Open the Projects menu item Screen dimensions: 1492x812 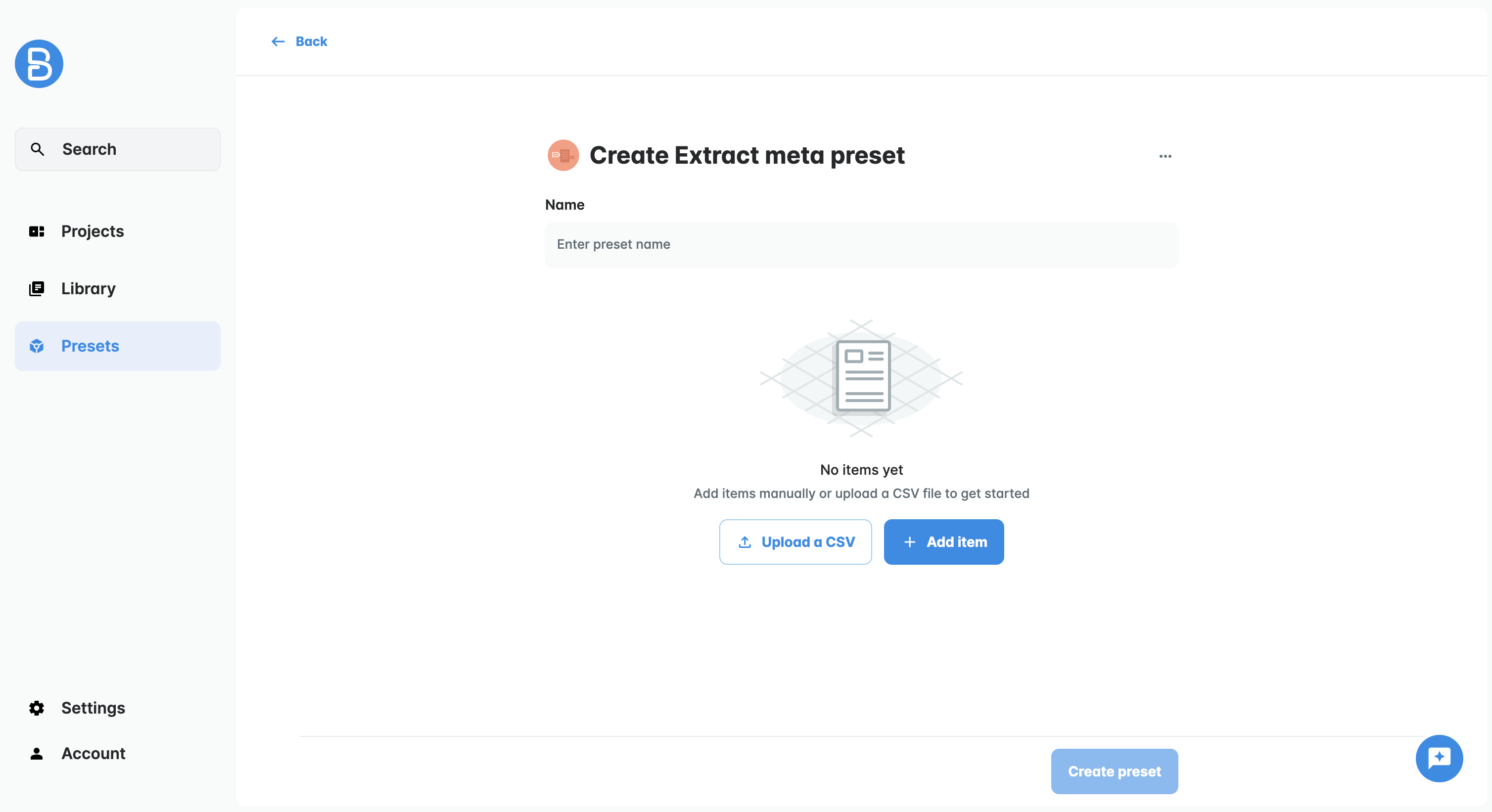[93, 231]
